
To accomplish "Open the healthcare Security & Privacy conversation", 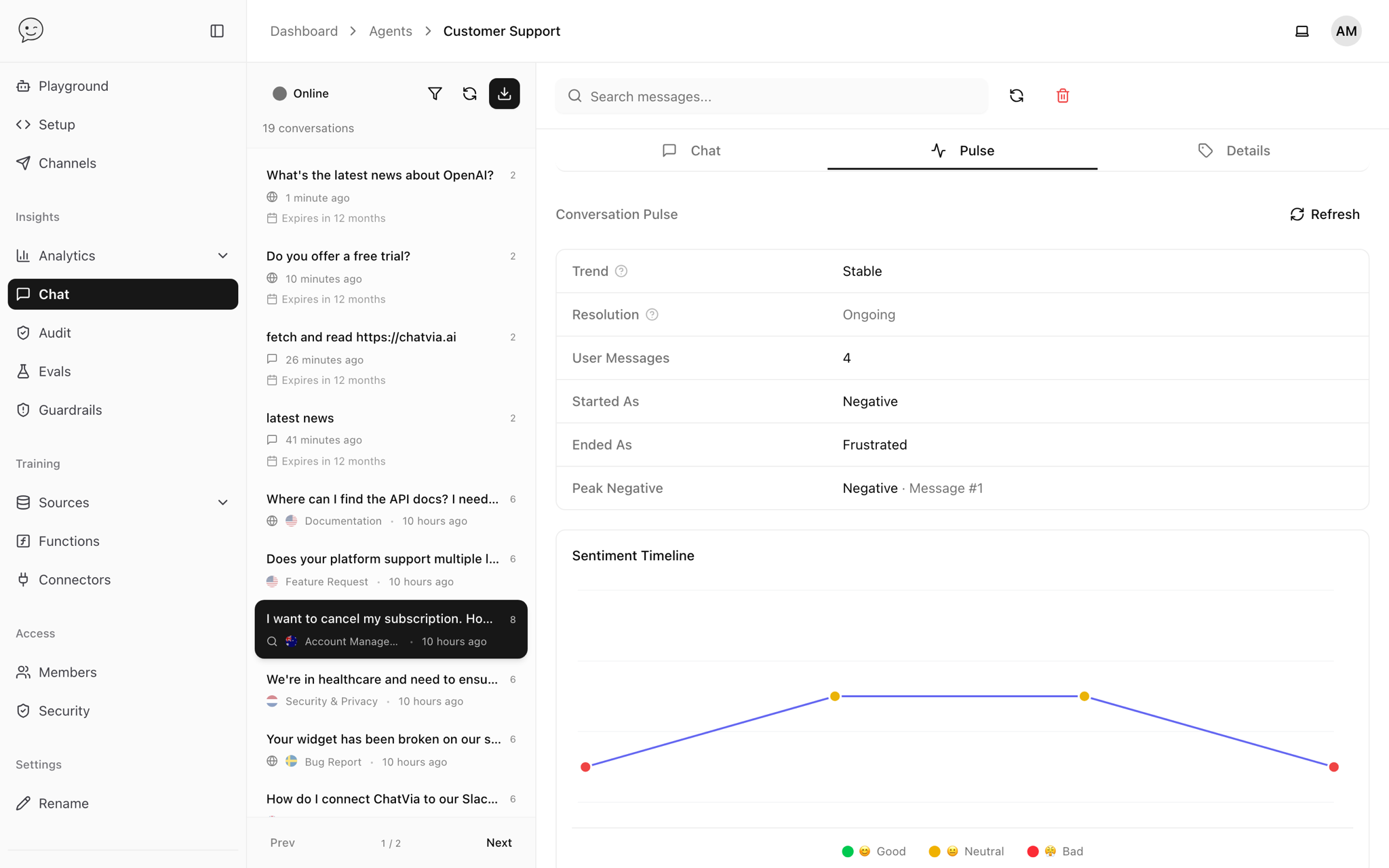I will pos(391,690).
